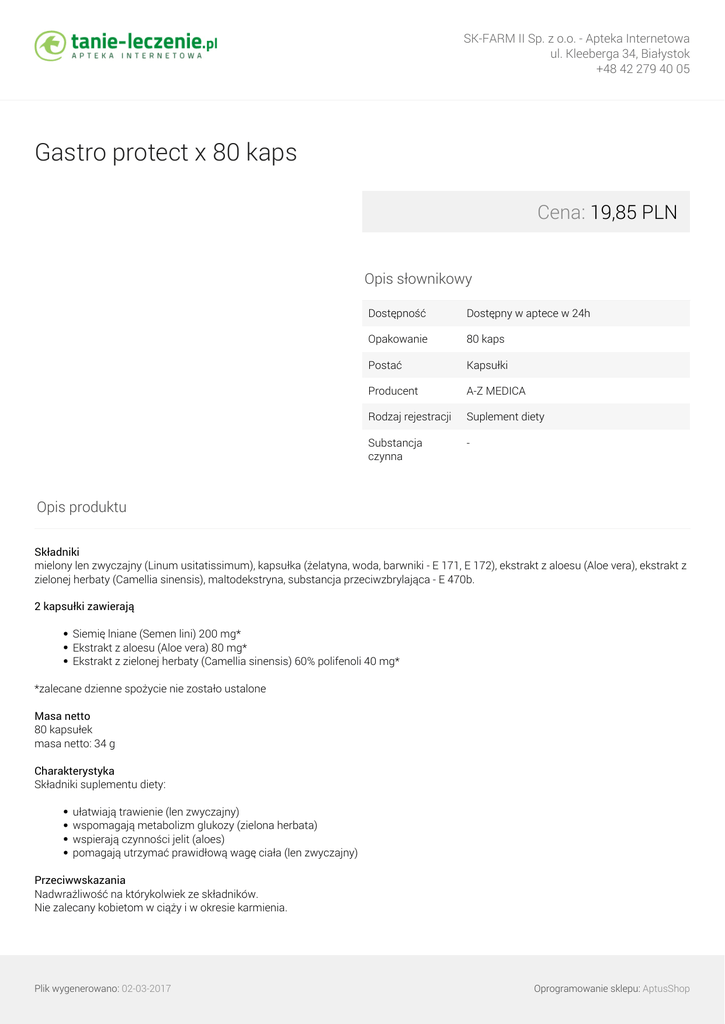
Task: Click the phone number +48 42 279 40 05
Action: pos(642,69)
